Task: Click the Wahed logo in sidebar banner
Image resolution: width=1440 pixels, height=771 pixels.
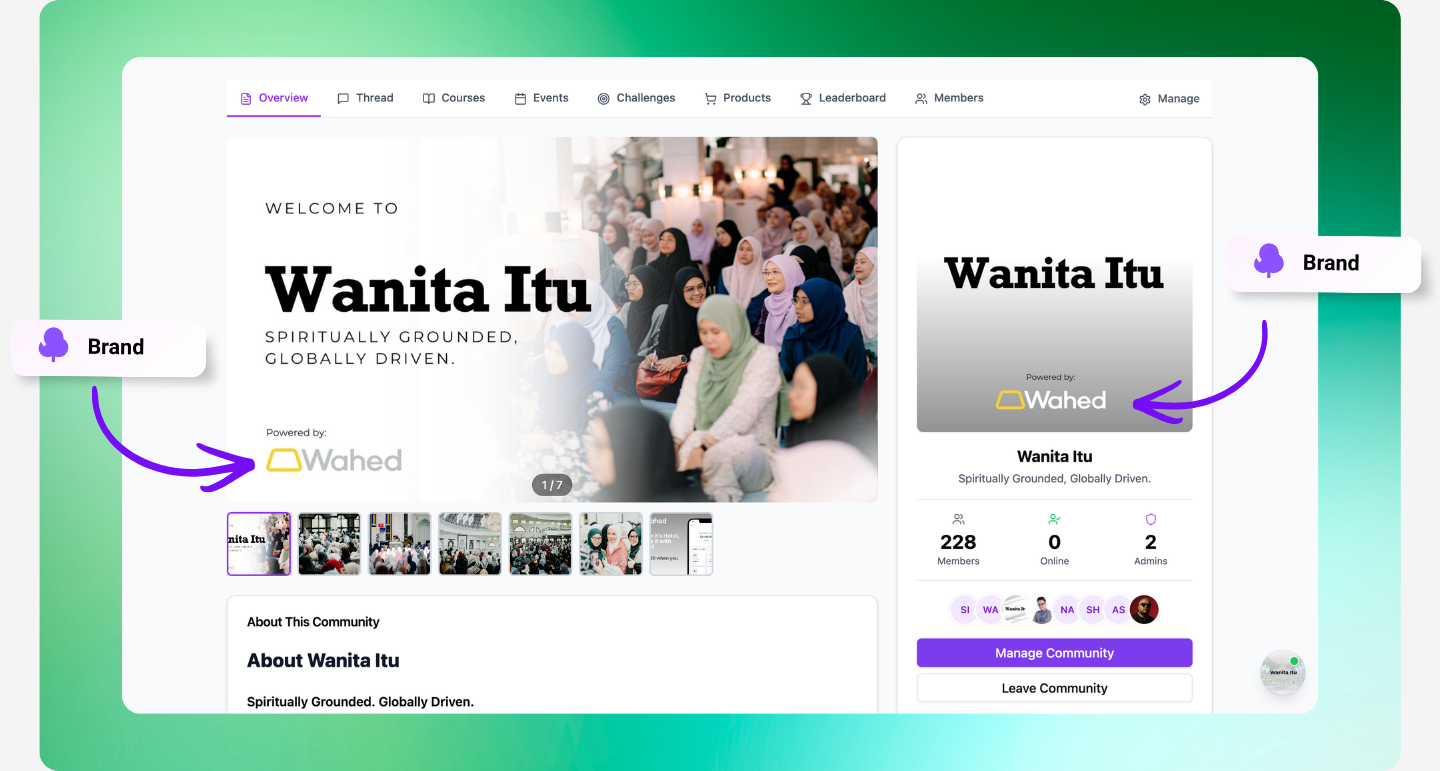Action: (x=1050, y=400)
